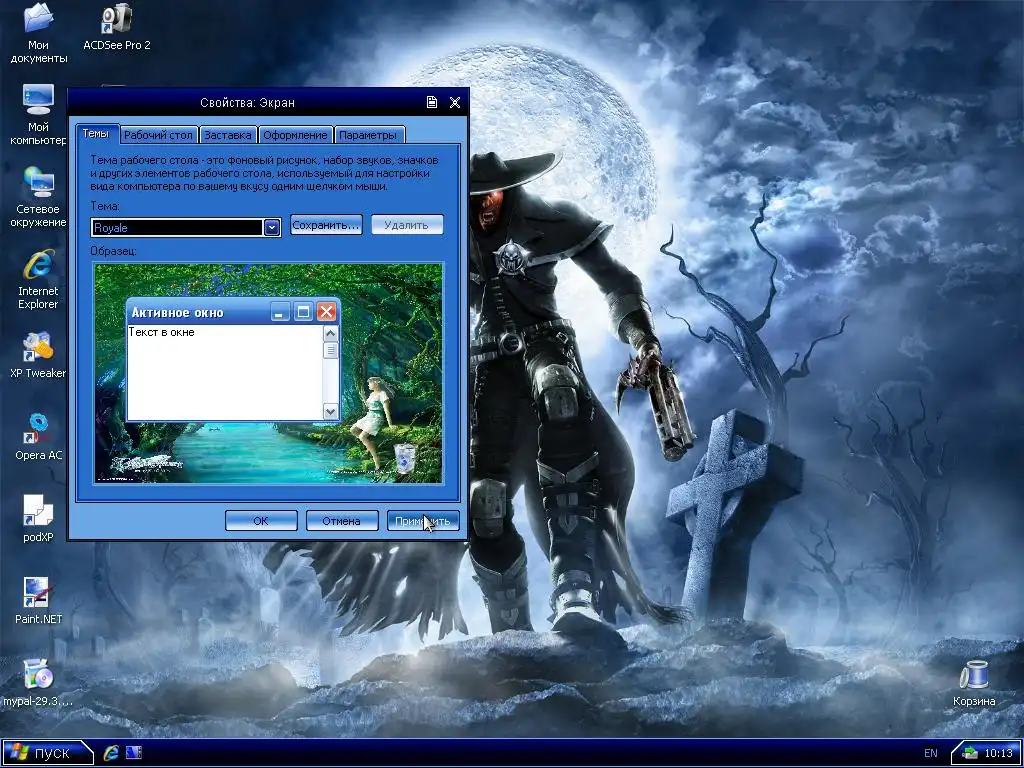Expand the Тема dropdown arrow
The image size is (1024, 768).
pyautogui.click(x=272, y=227)
